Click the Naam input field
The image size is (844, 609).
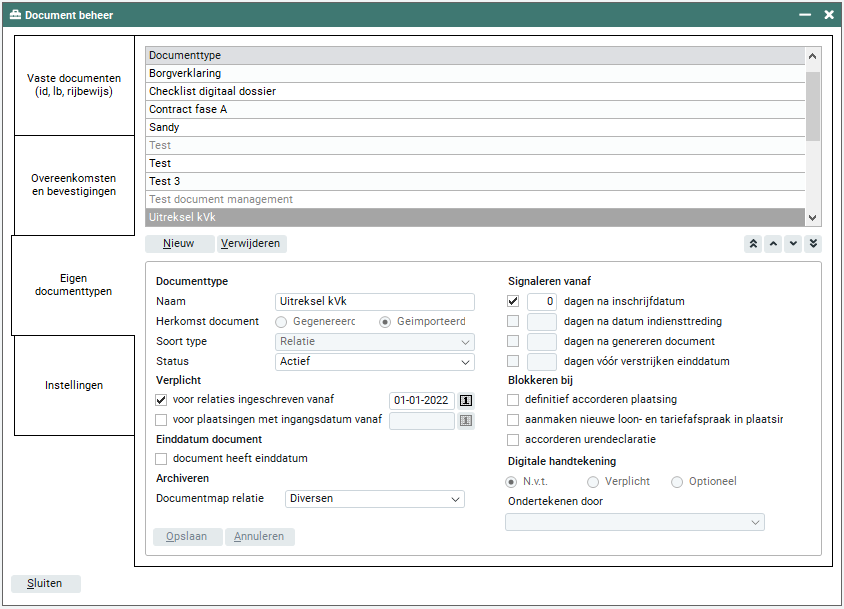(374, 302)
